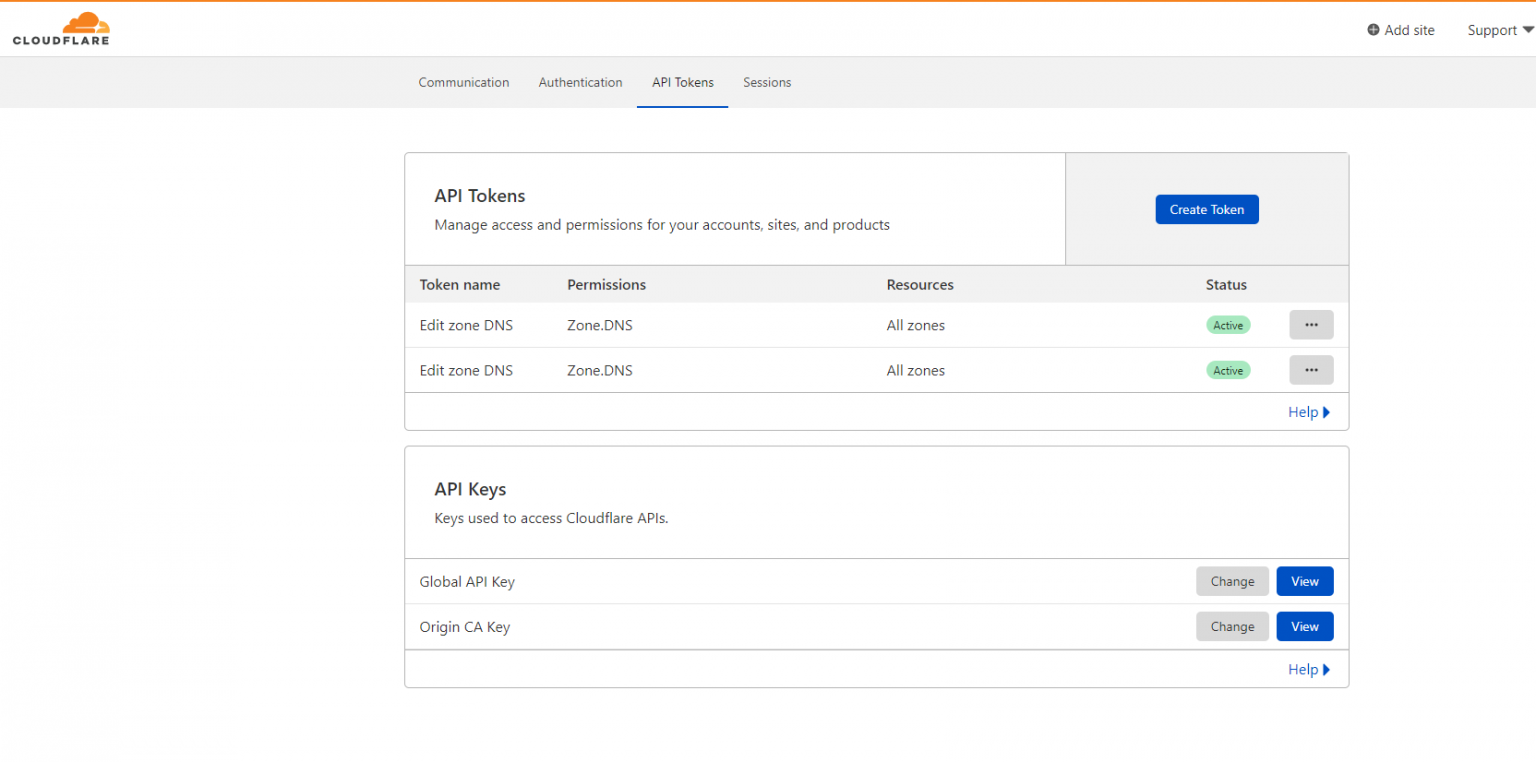Switch to the Communication tab
Image resolution: width=1536 pixels, height=762 pixels.
coord(464,82)
